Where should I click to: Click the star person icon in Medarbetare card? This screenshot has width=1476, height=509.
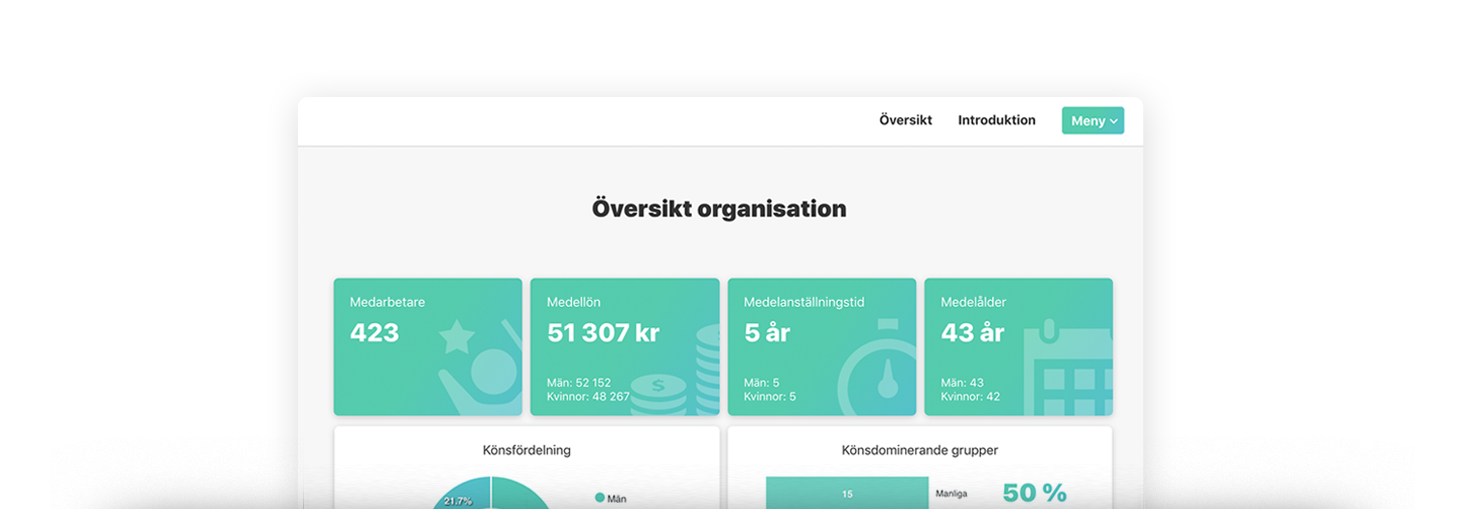481,368
